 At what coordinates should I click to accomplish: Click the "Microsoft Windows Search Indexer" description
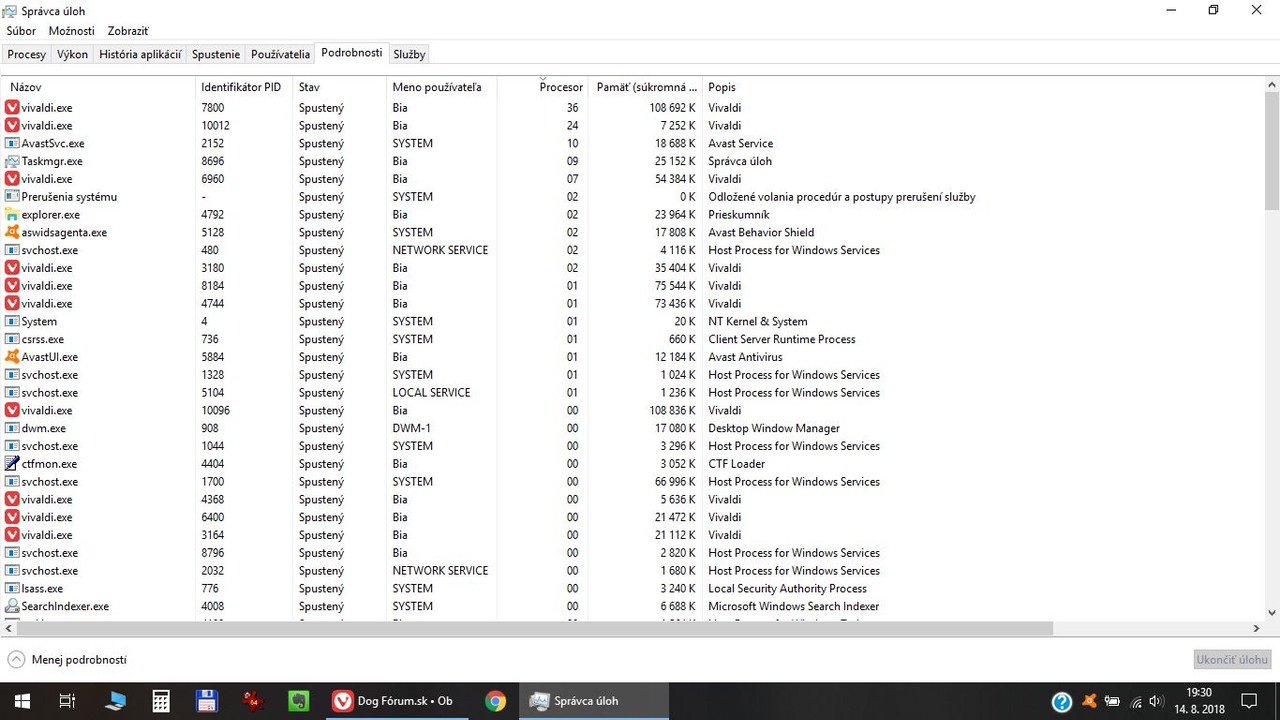tap(794, 606)
